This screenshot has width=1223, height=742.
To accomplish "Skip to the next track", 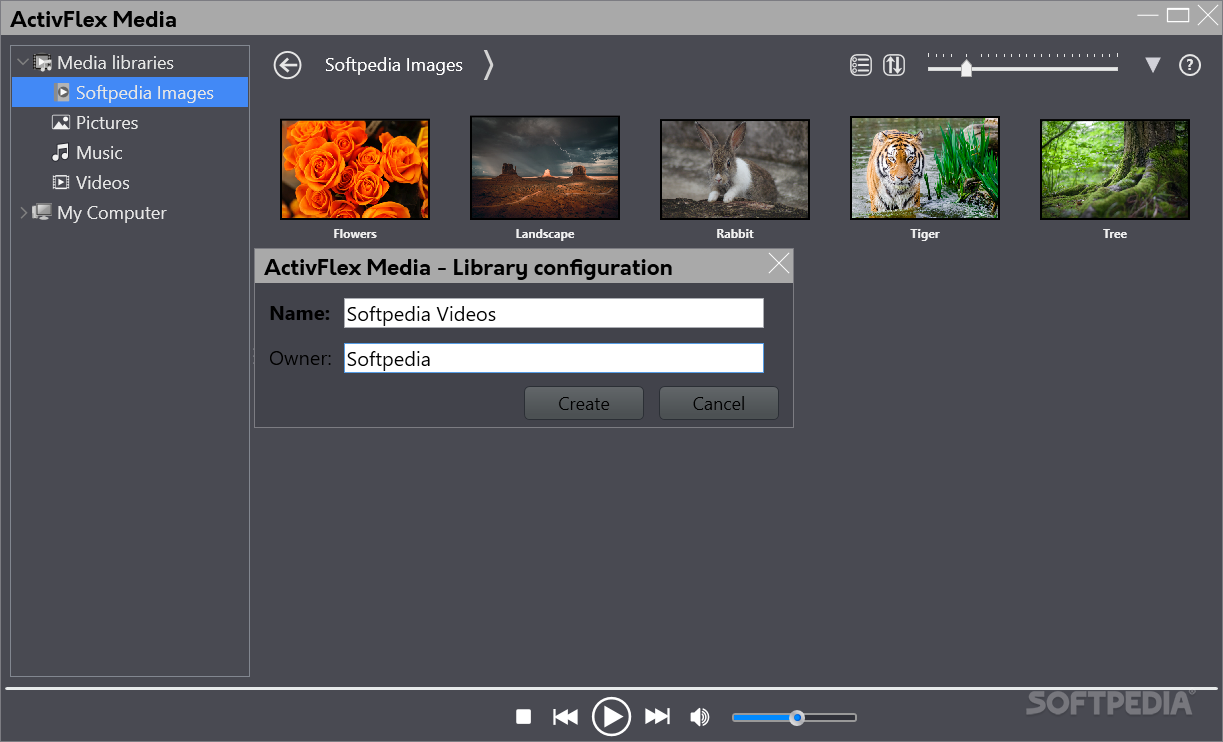I will pyautogui.click(x=657, y=716).
